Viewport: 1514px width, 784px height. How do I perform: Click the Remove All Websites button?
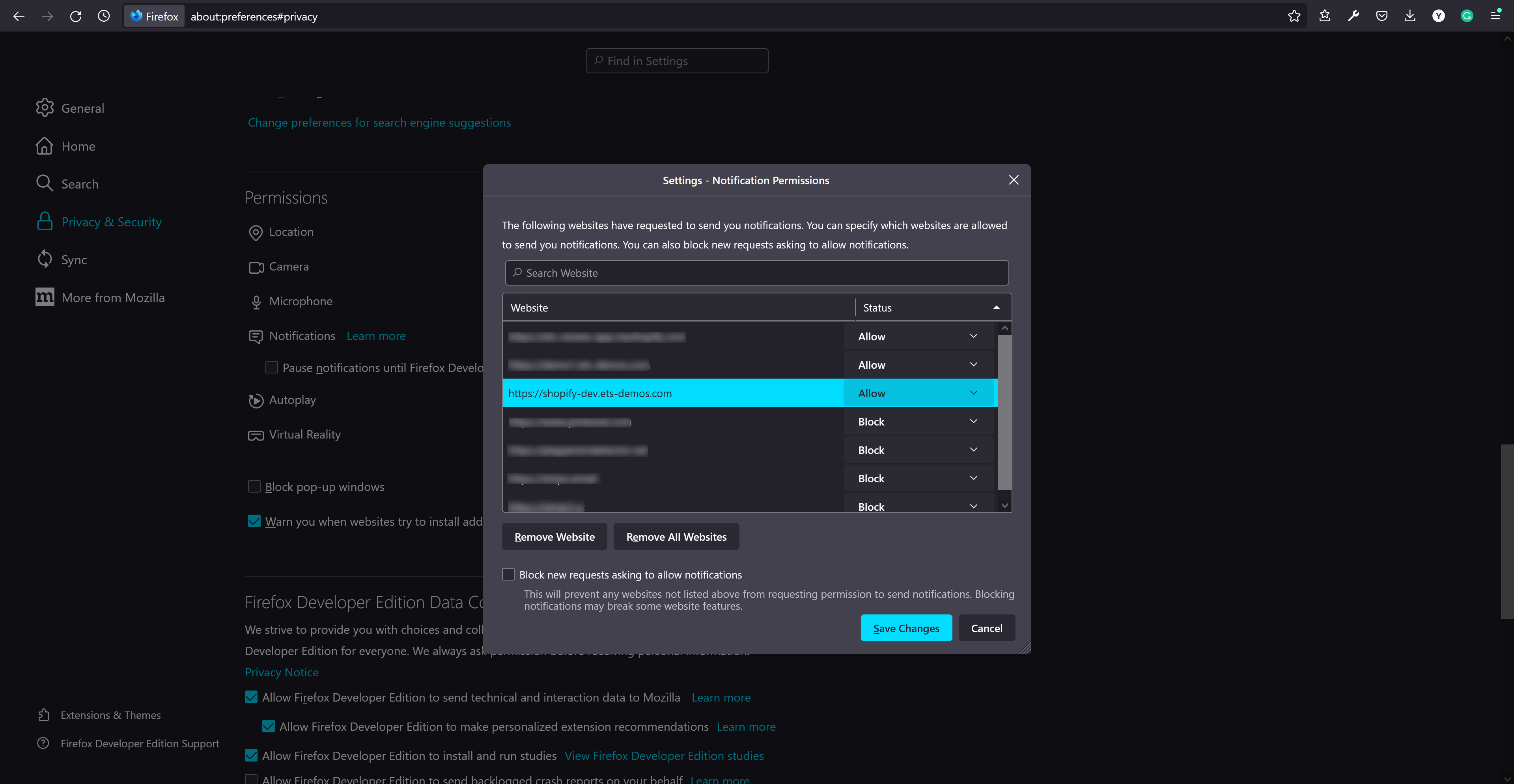tap(676, 537)
